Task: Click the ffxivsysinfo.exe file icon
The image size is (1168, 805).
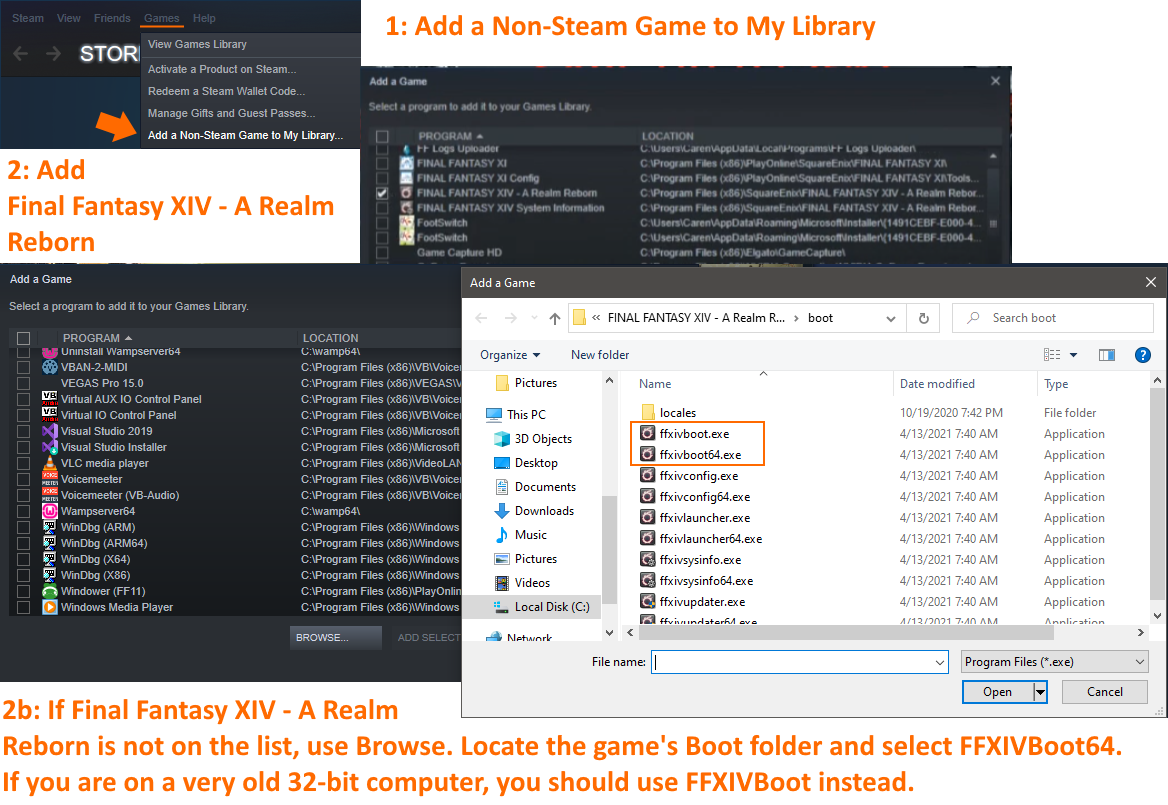Action: 648,559
